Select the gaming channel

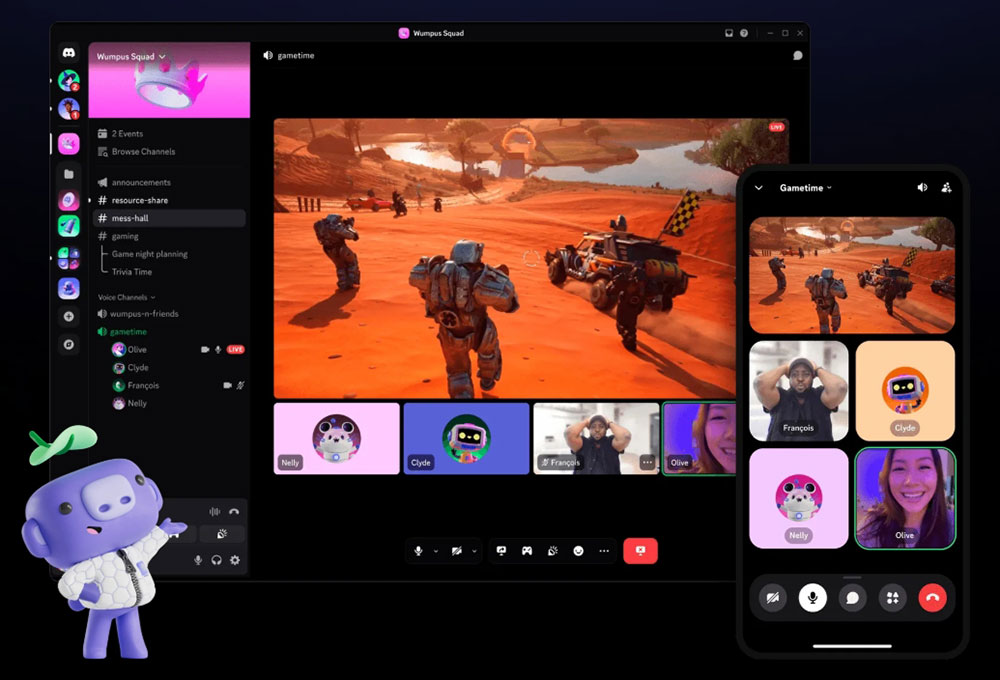169,236
